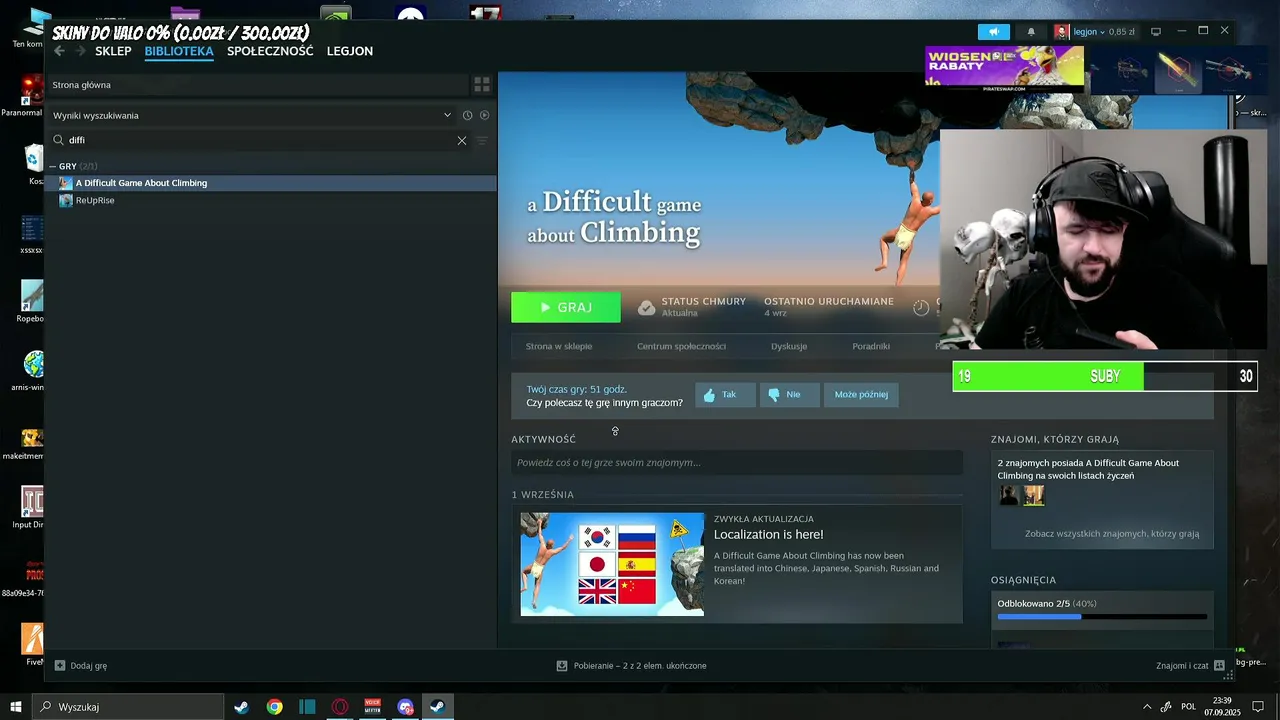Open Centrum społeczności link

[681, 346]
